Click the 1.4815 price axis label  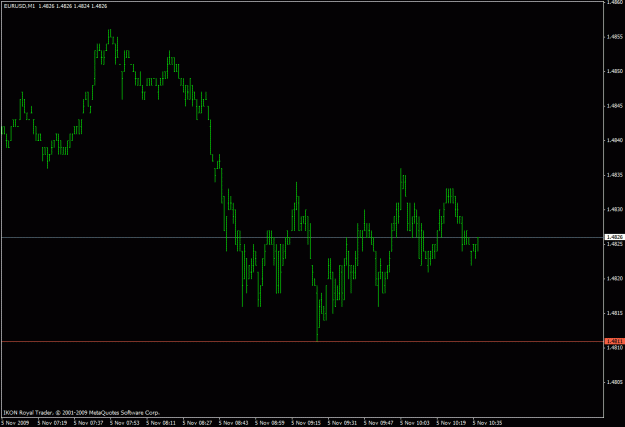click(x=615, y=313)
